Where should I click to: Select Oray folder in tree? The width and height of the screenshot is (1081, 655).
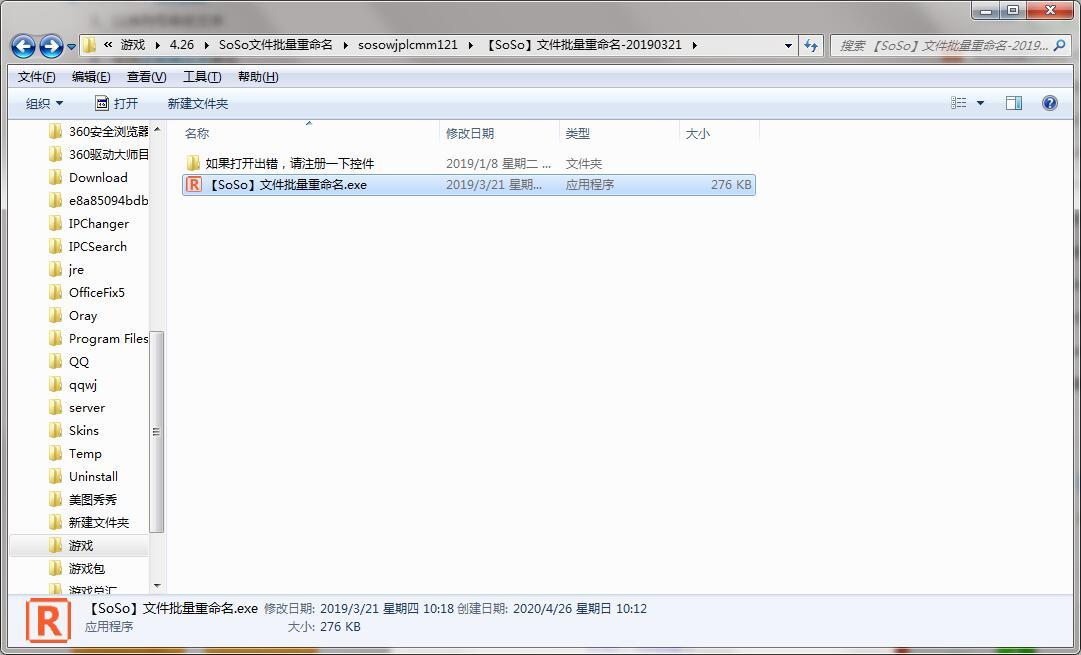73,316
